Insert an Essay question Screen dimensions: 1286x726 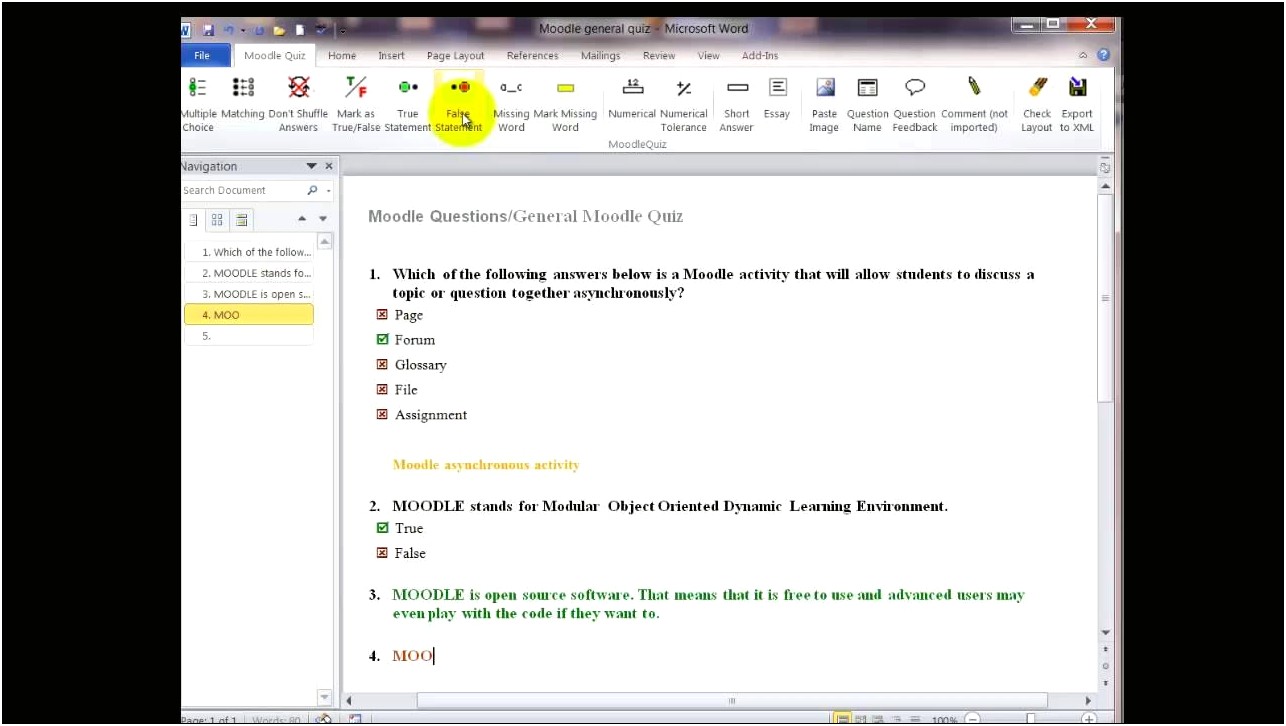[777, 99]
